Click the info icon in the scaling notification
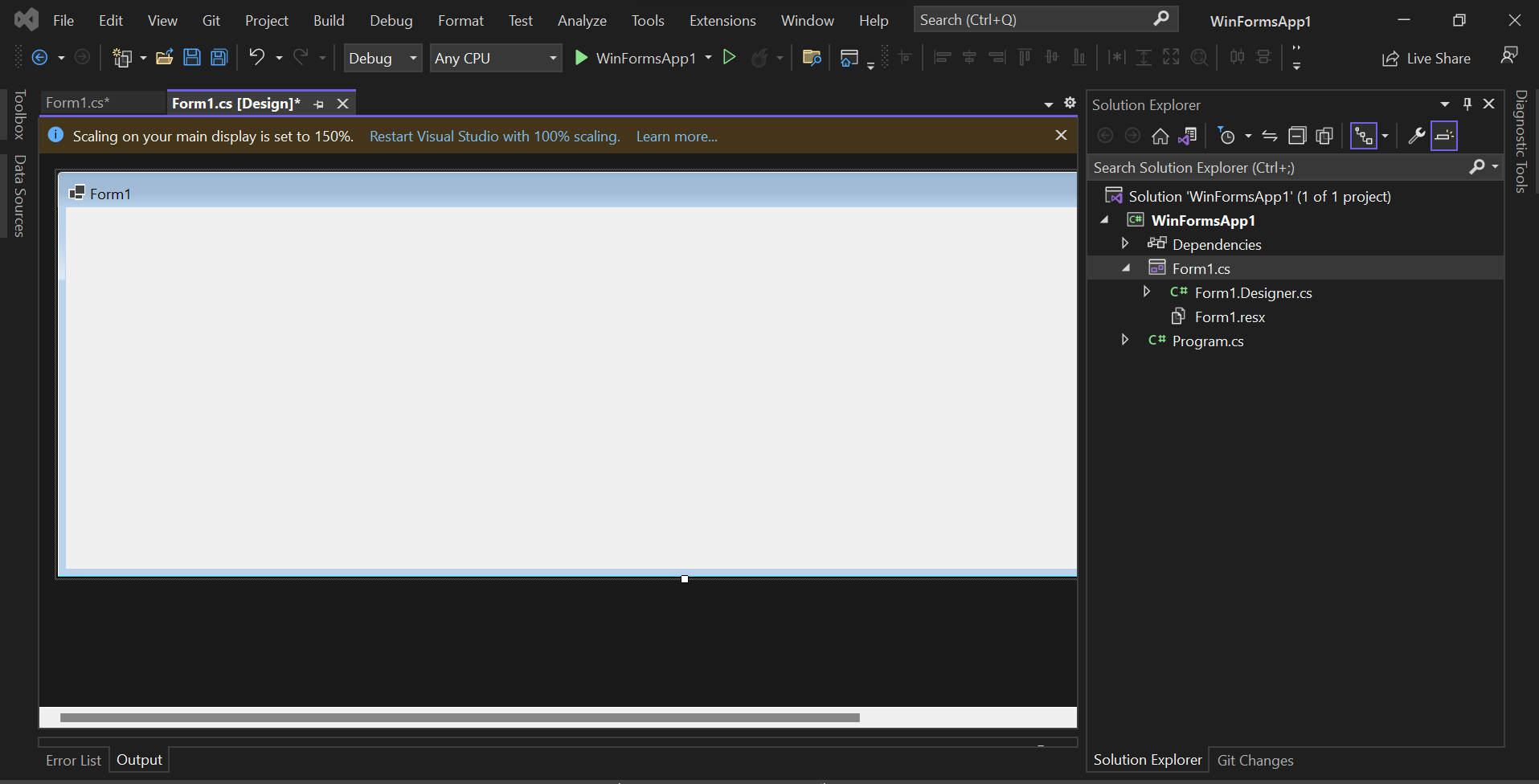The height and width of the screenshot is (784, 1539). (x=55, y=135)
